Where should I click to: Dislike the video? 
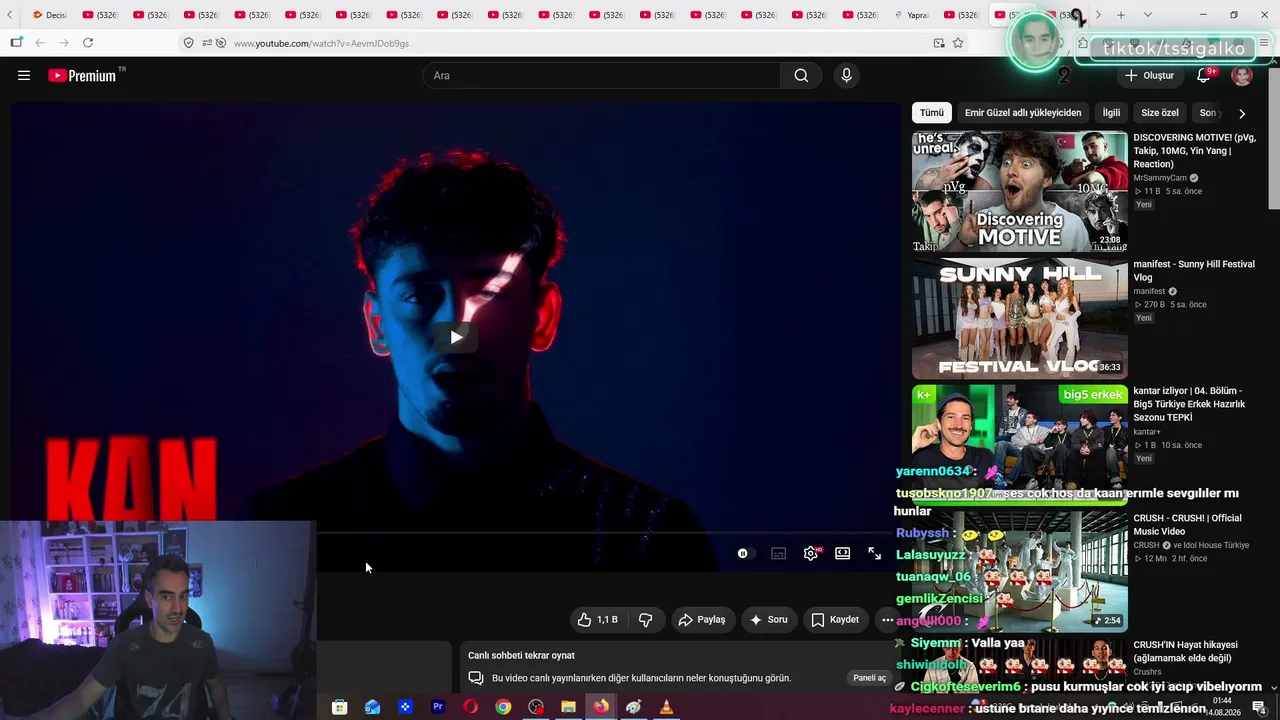[646, 620]
